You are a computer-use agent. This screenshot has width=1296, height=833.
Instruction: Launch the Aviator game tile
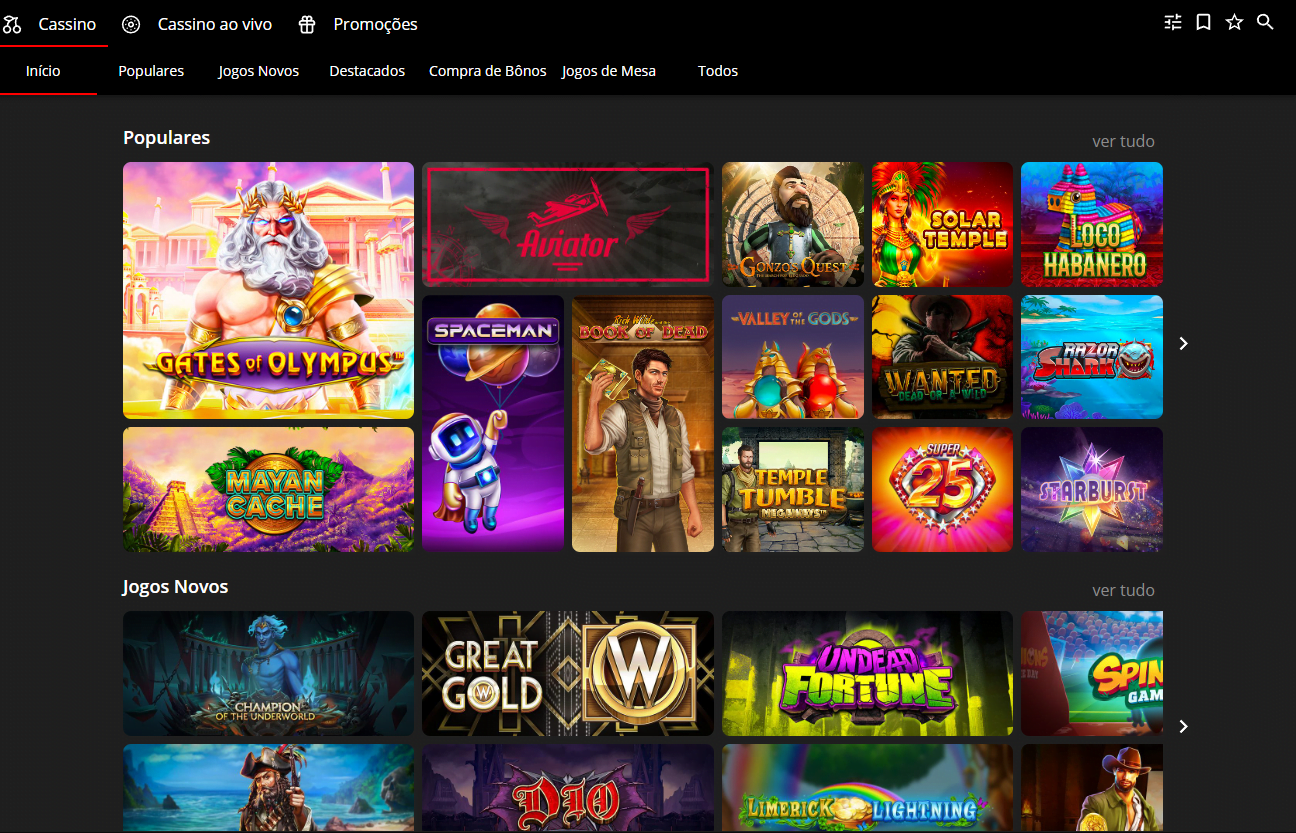pos(568,225)
